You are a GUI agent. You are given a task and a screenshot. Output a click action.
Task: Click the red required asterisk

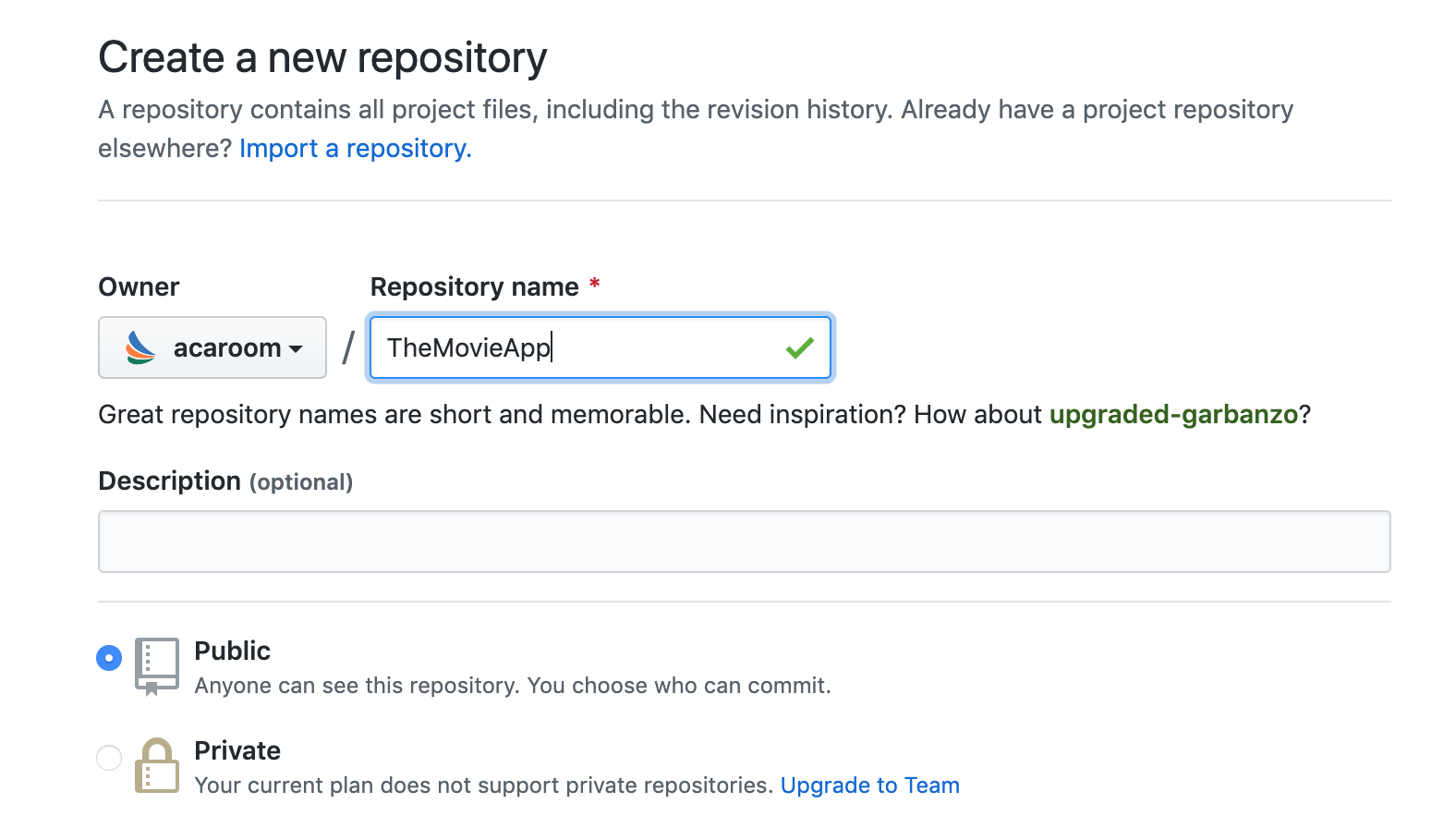(x=595, y=284)
